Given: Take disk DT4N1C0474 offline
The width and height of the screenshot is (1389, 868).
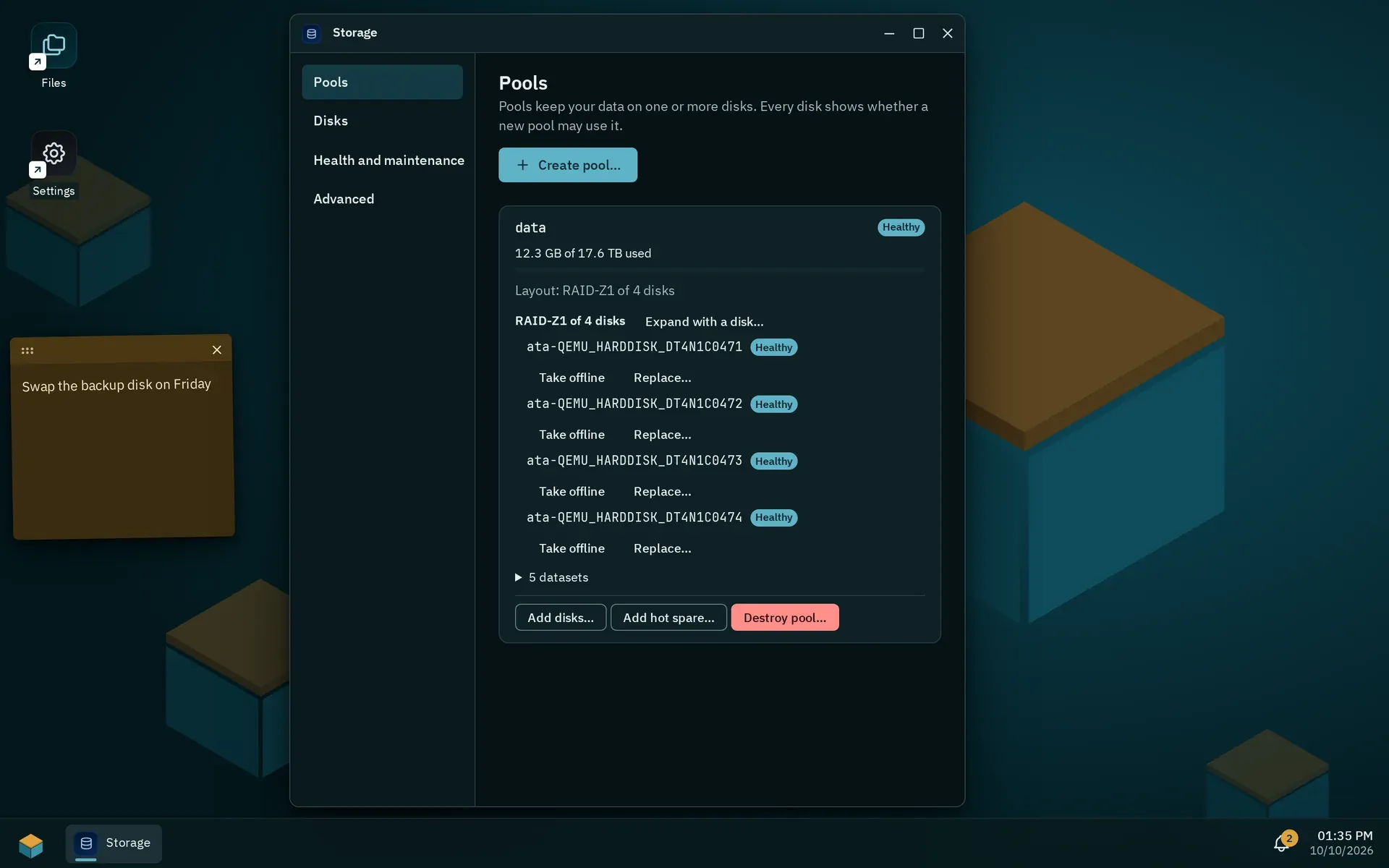Looking at the screenshot, I should tap(572, 548).
